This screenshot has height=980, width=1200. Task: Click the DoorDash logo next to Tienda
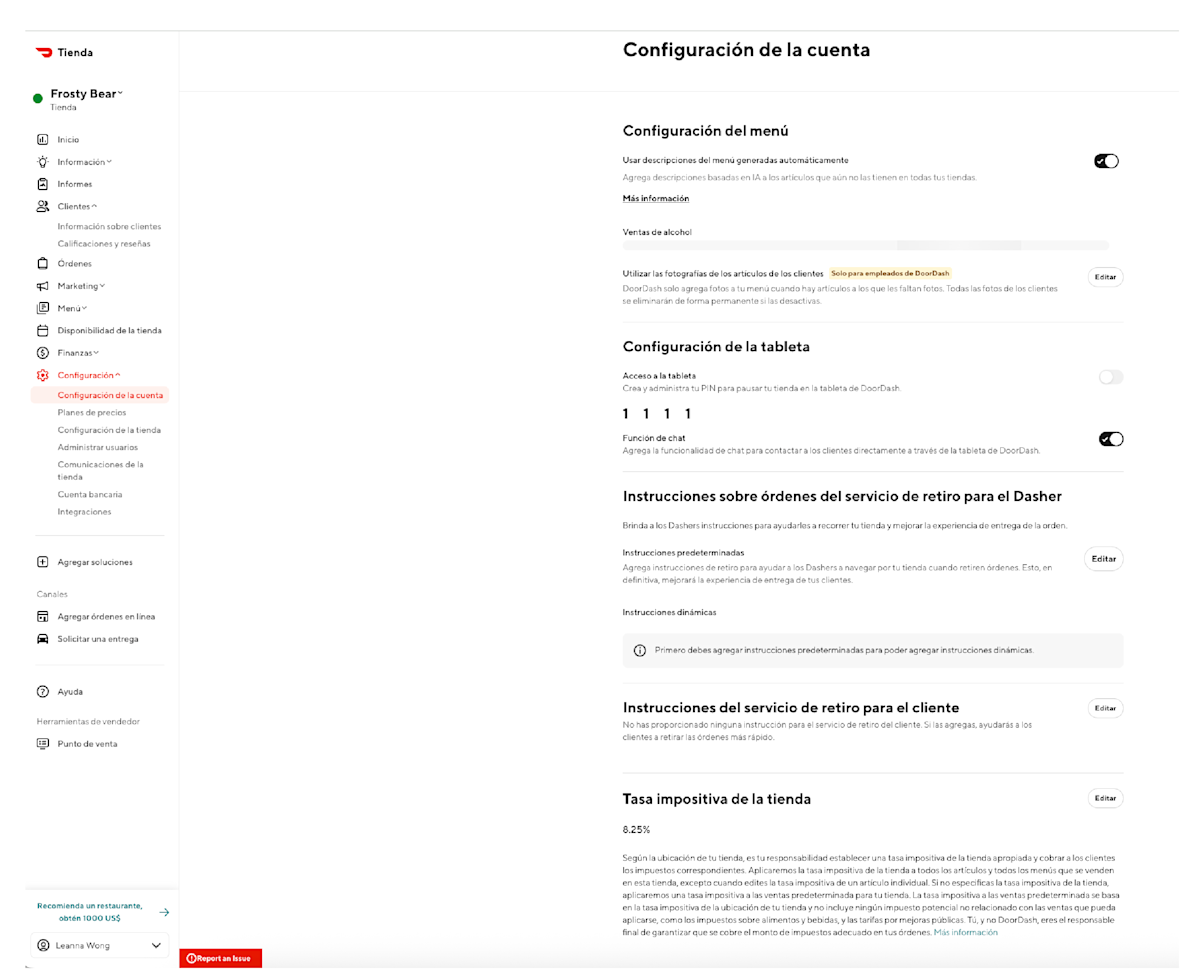tap(42, 51)
